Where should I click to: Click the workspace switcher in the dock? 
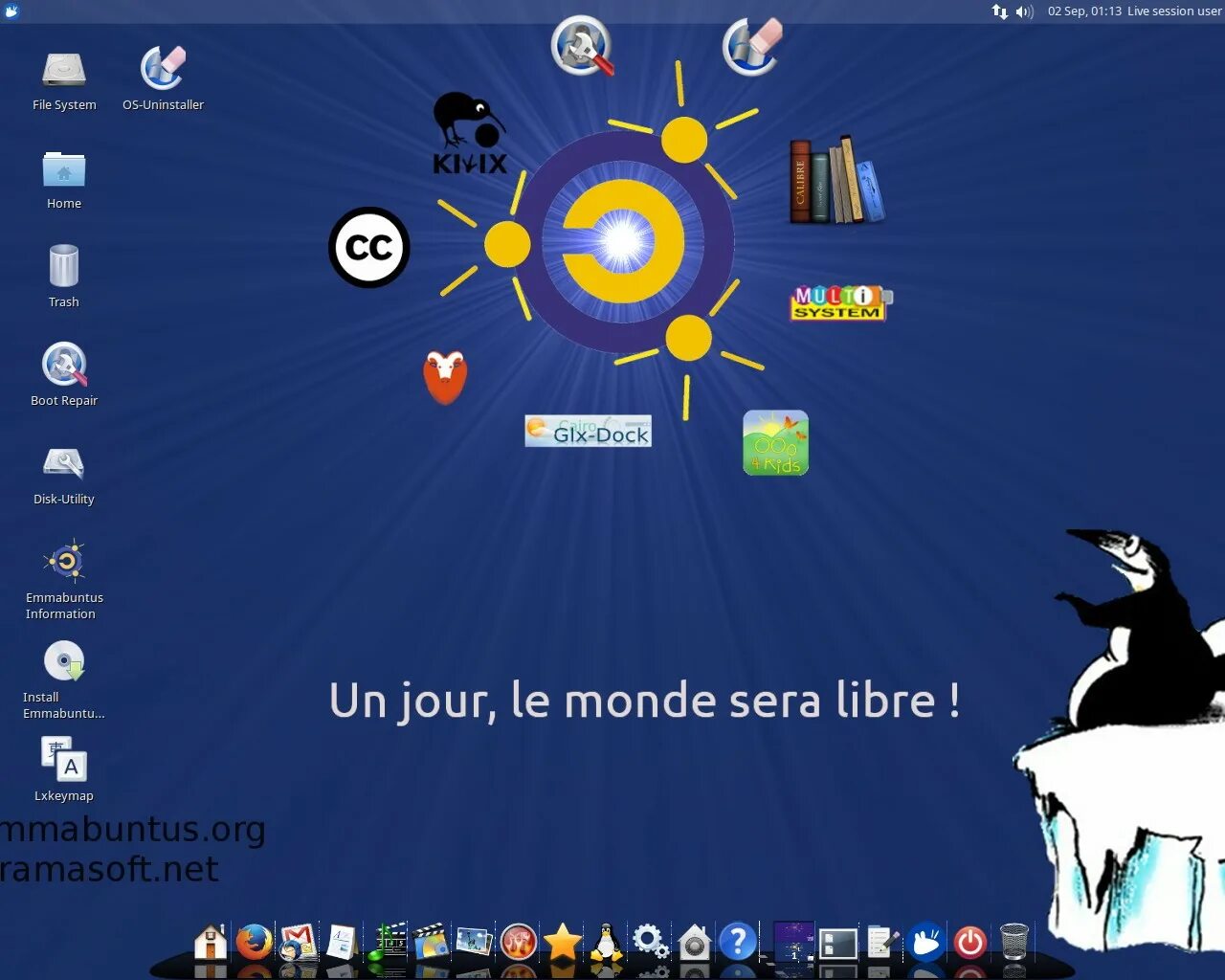point(793,942)
